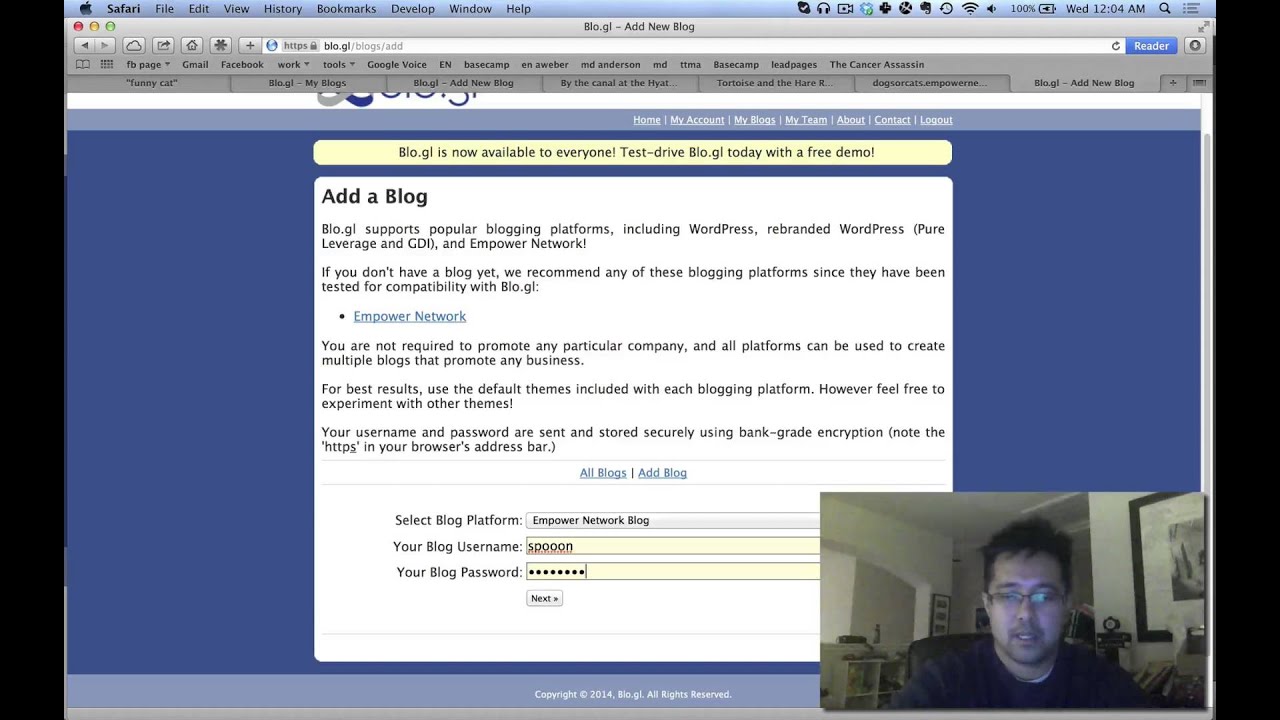Click the Next » button

coord(544,598)
